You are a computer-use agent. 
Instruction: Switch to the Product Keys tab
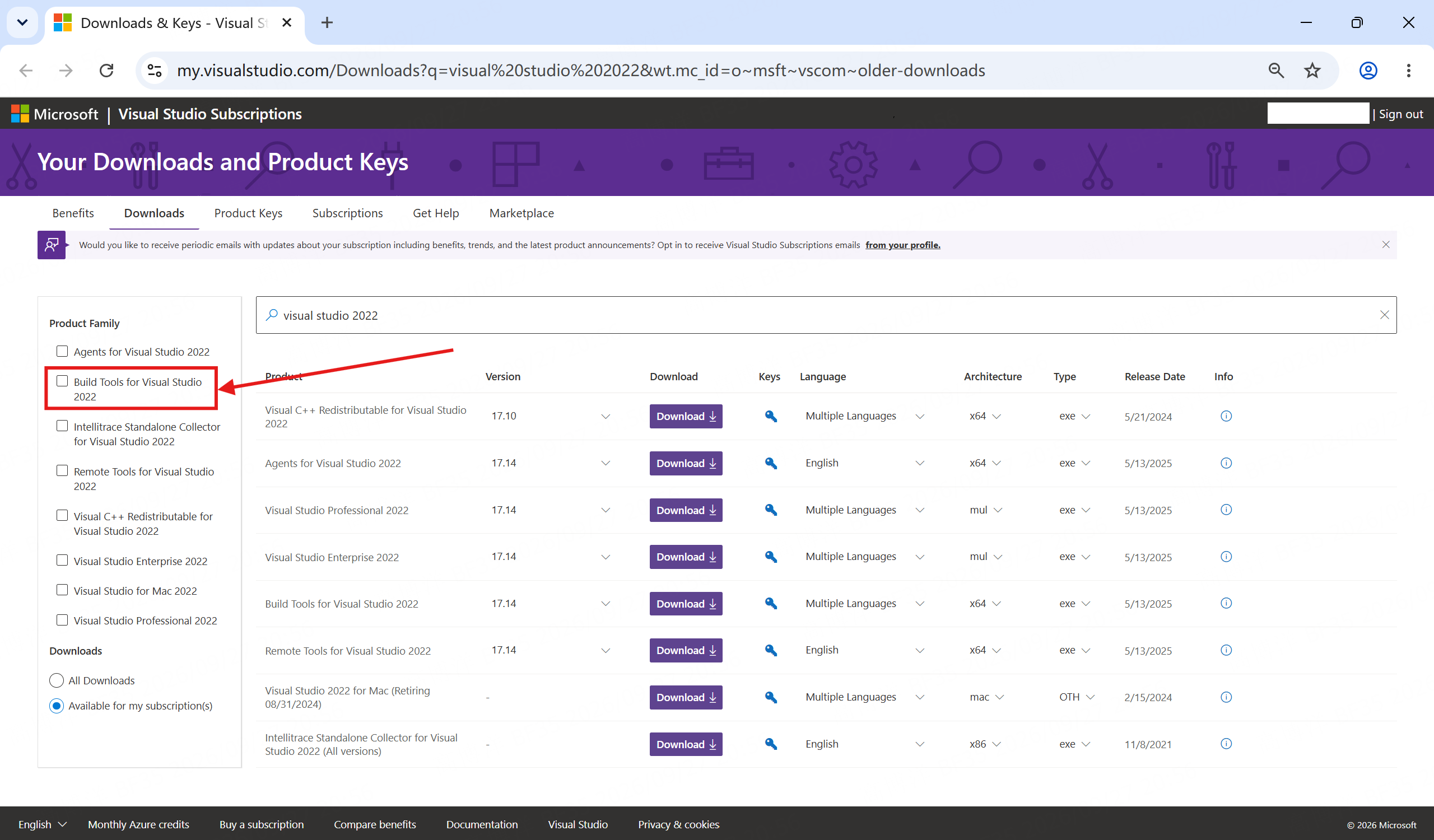click(x=248, y=213)
